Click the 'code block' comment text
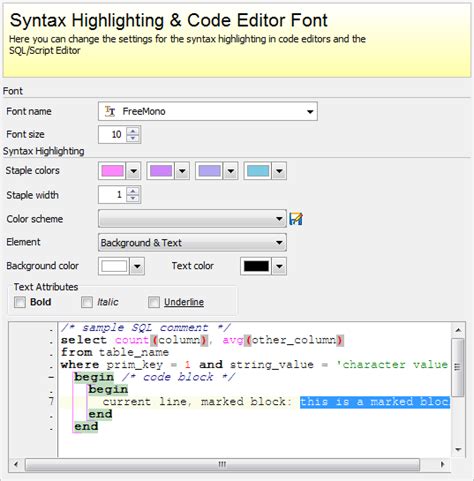474x481 pixels. coord(178,377)
